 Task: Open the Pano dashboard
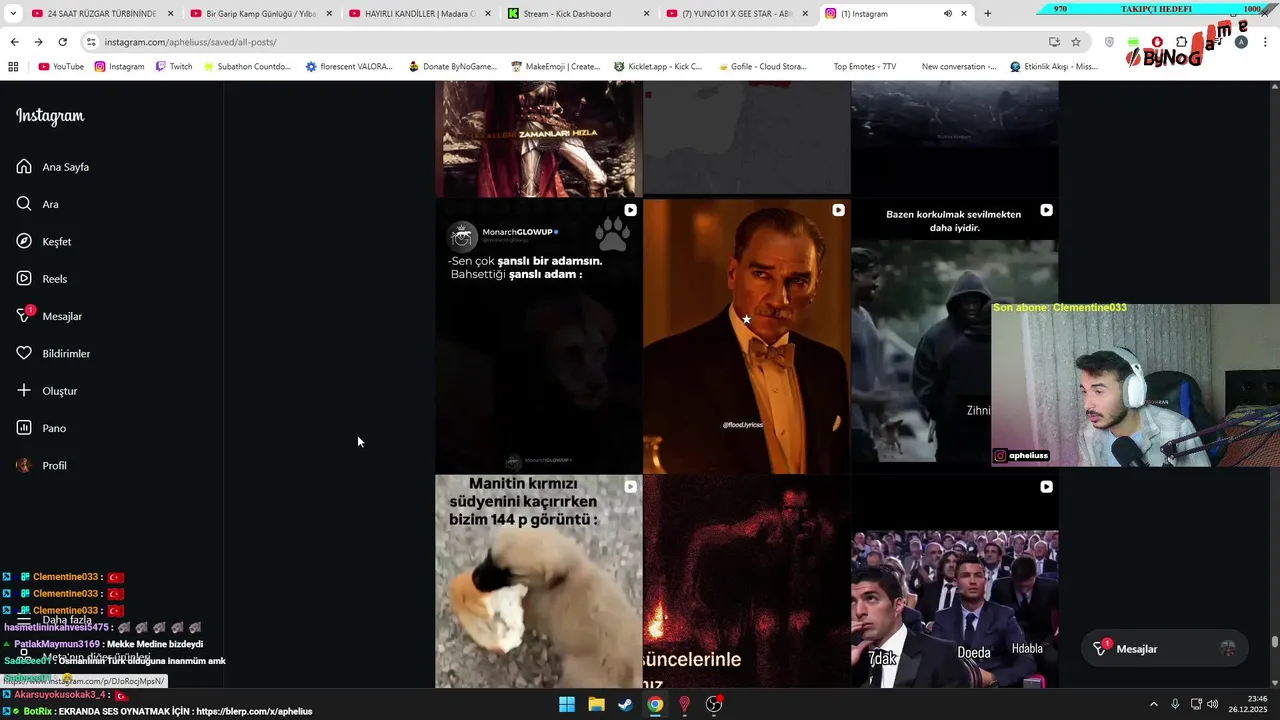(41, 428)
